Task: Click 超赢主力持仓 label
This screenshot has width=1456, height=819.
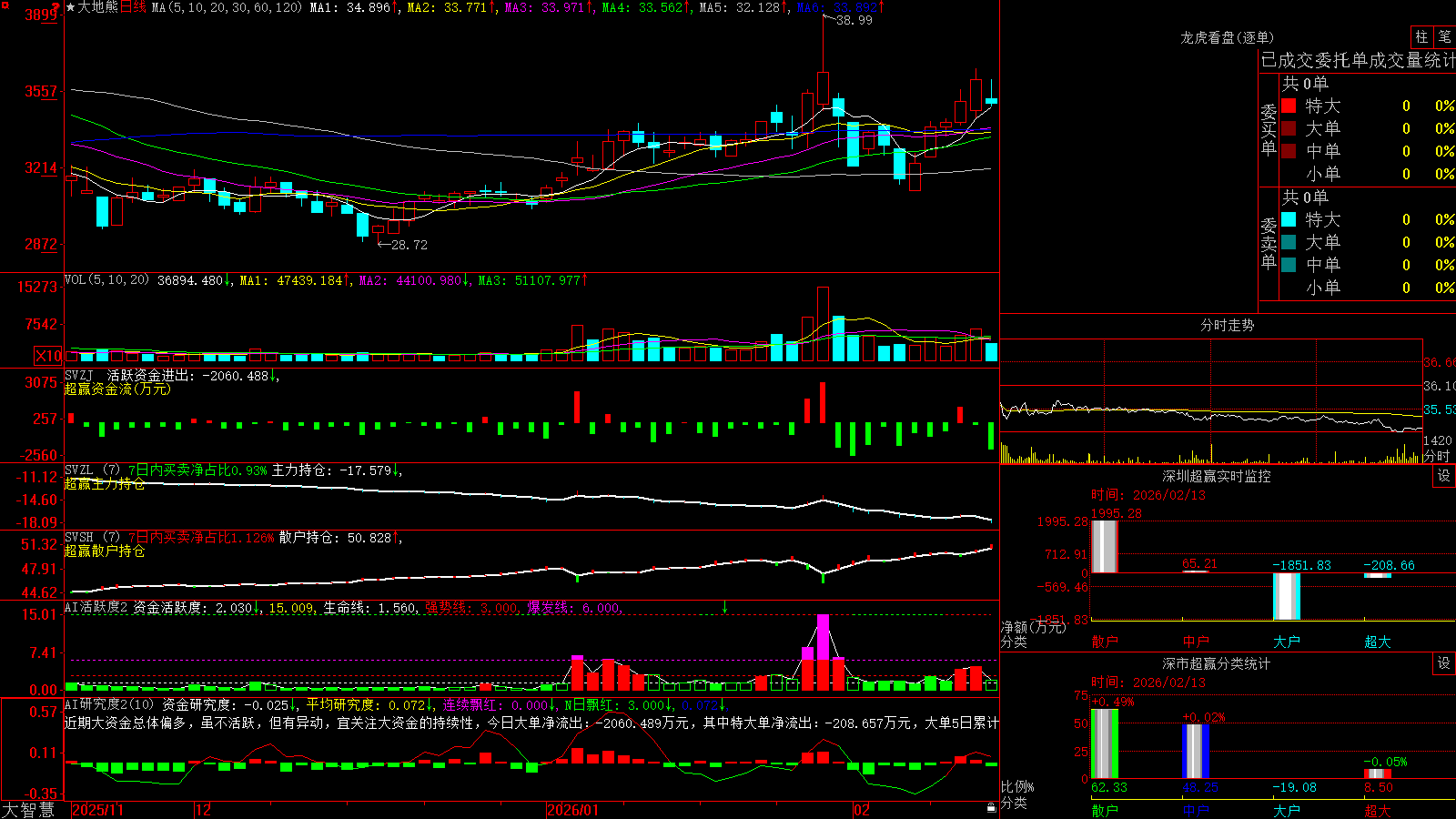Action: [x=105, y=484]
